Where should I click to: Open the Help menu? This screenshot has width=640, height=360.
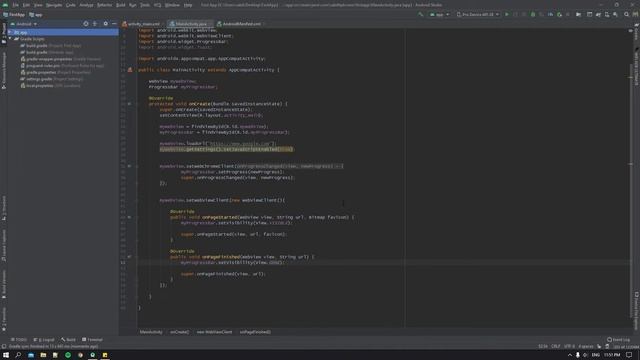point(188,5)
